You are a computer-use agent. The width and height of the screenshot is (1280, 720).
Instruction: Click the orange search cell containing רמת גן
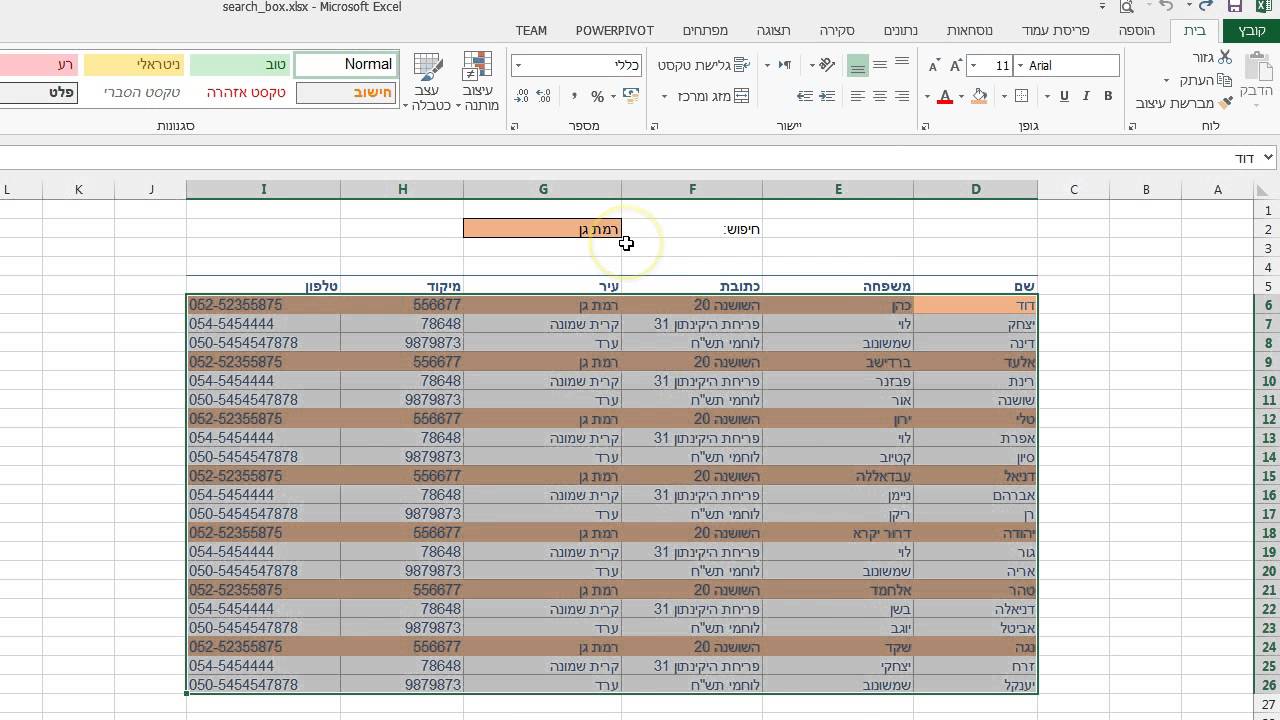[x=542, y=229]
